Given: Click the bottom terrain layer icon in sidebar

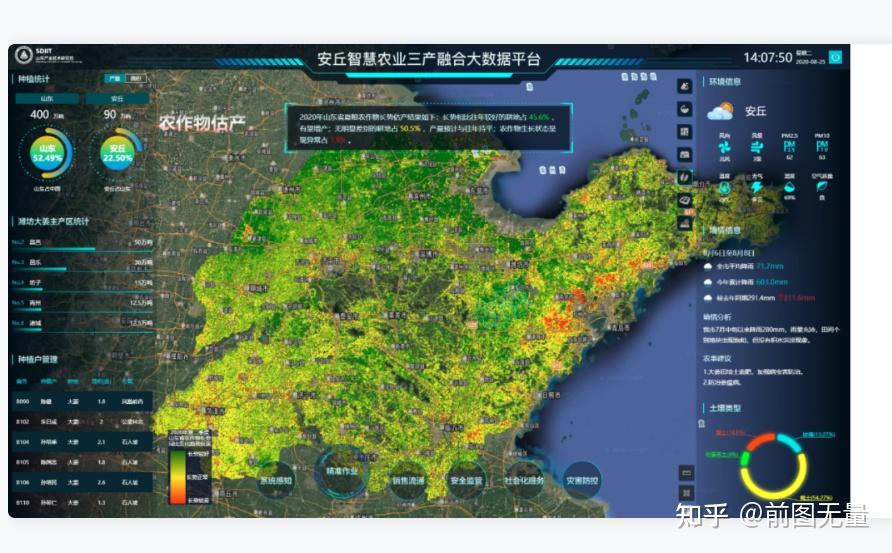Looking at the screenshot, I should (685, 223).
